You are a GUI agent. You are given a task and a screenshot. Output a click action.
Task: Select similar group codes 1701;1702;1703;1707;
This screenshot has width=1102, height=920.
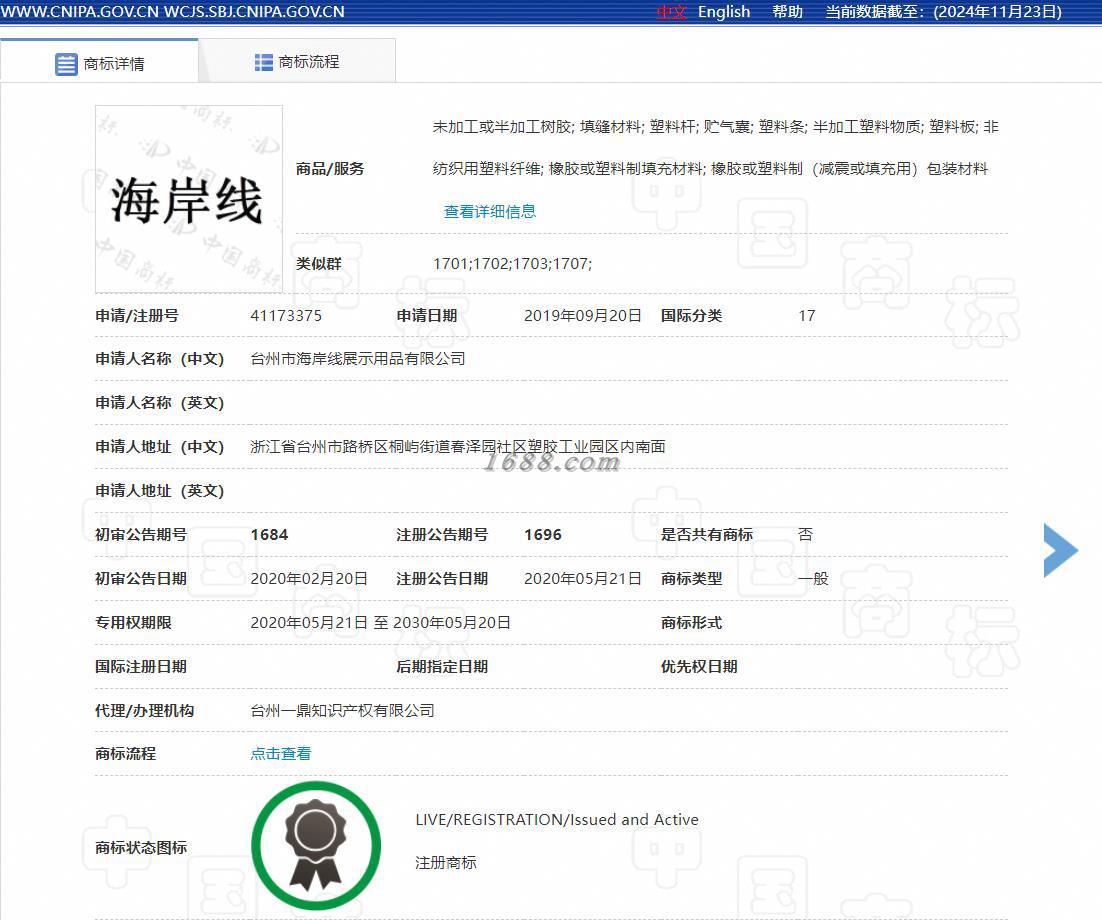click(512, 264)
